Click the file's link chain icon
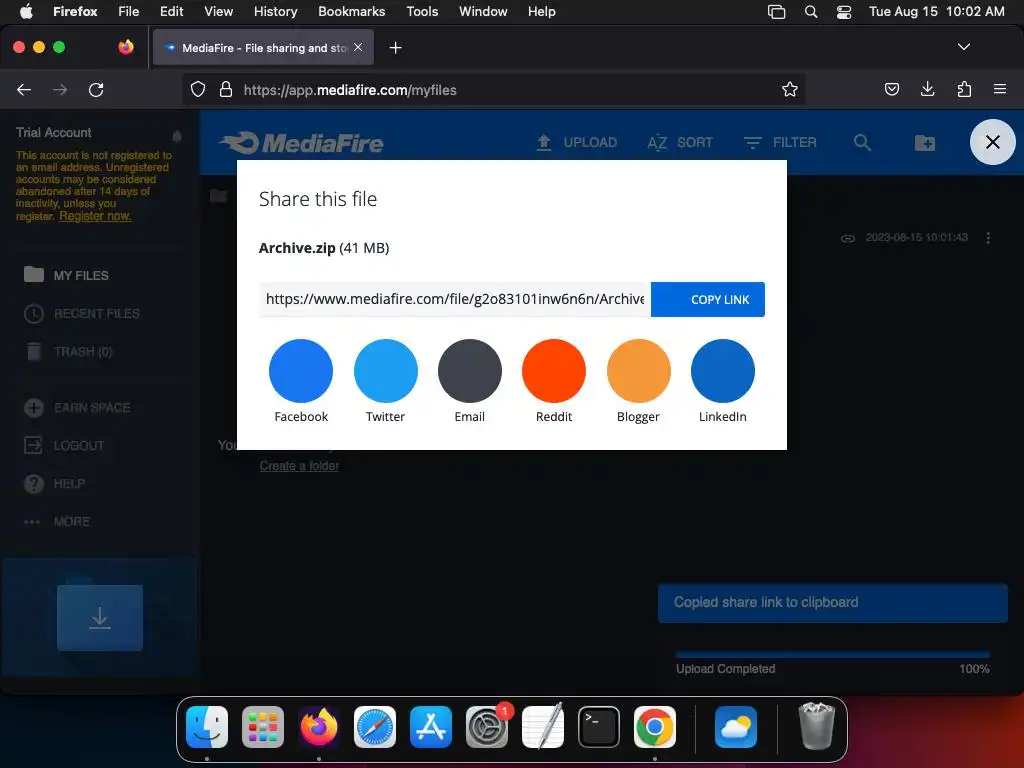Screen dimensions: 1024x768 [847, 238]
